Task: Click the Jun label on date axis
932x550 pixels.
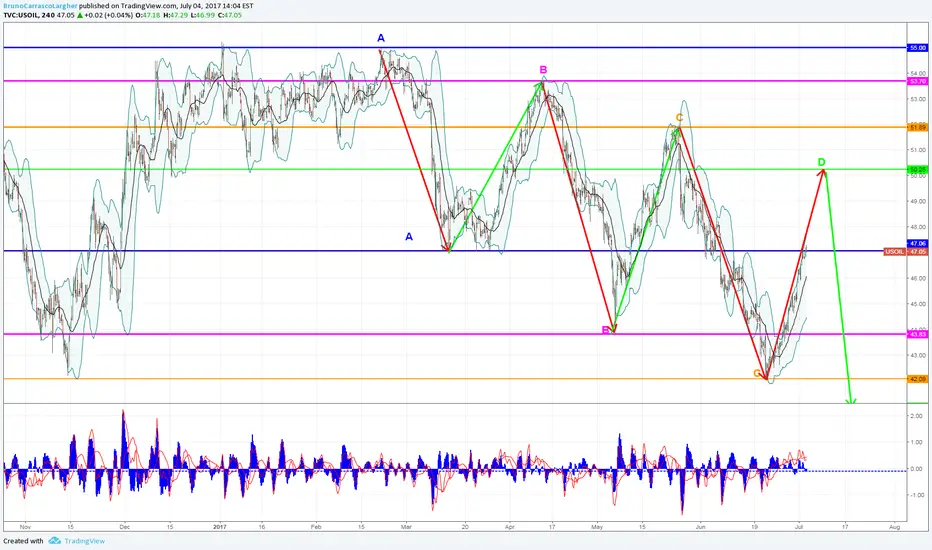Action: pyautogui.click(x=700, y=527)
